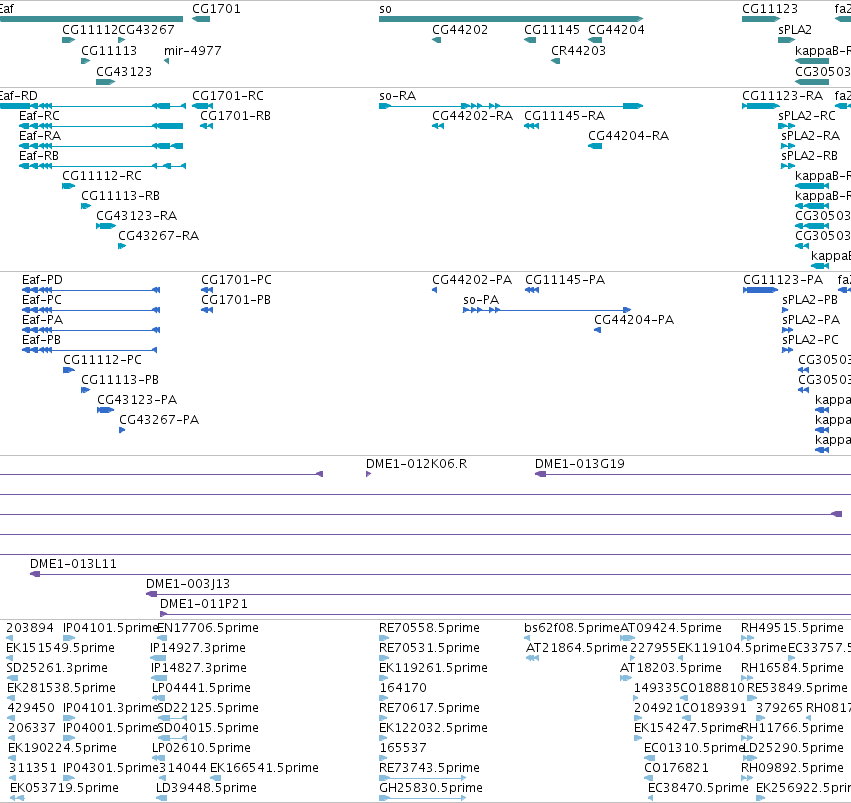Click the DME1-012K06.R clone label

tap(416, 464)
